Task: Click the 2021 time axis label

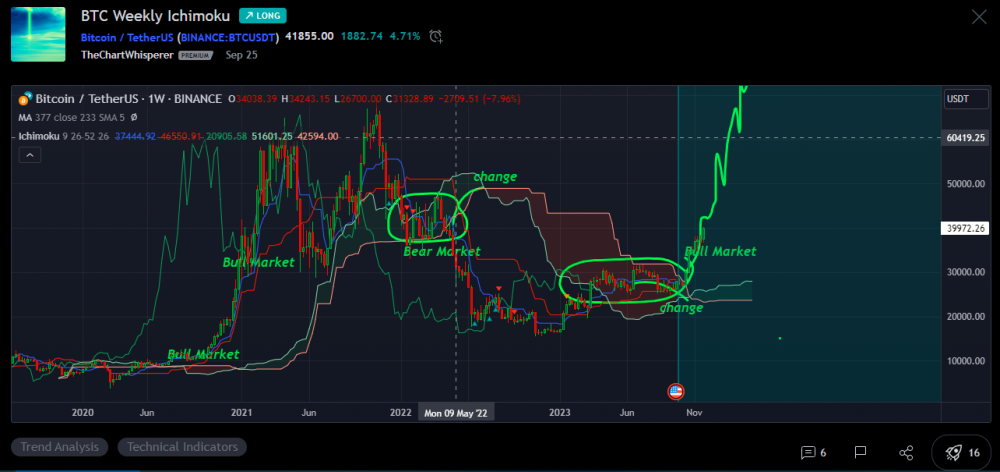Action: click(242, 413)
